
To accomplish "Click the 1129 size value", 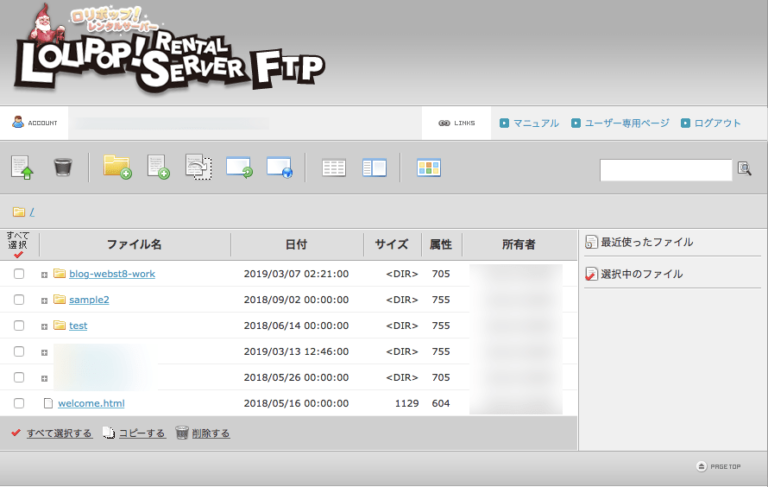I will (x=407, y=403).
